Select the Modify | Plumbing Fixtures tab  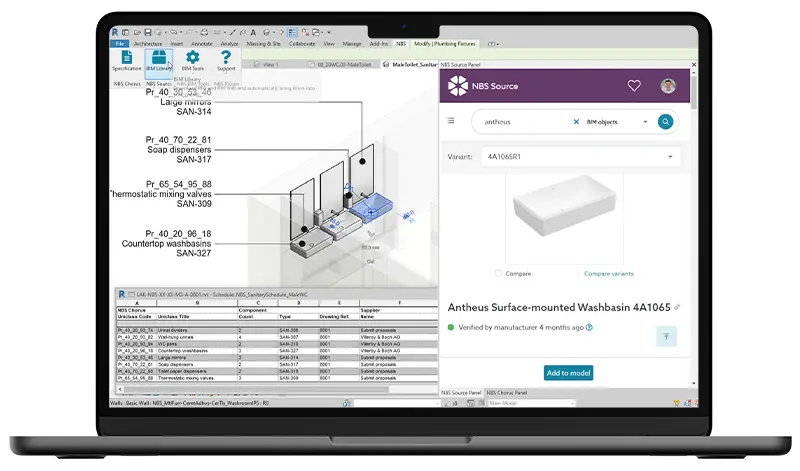444,44
